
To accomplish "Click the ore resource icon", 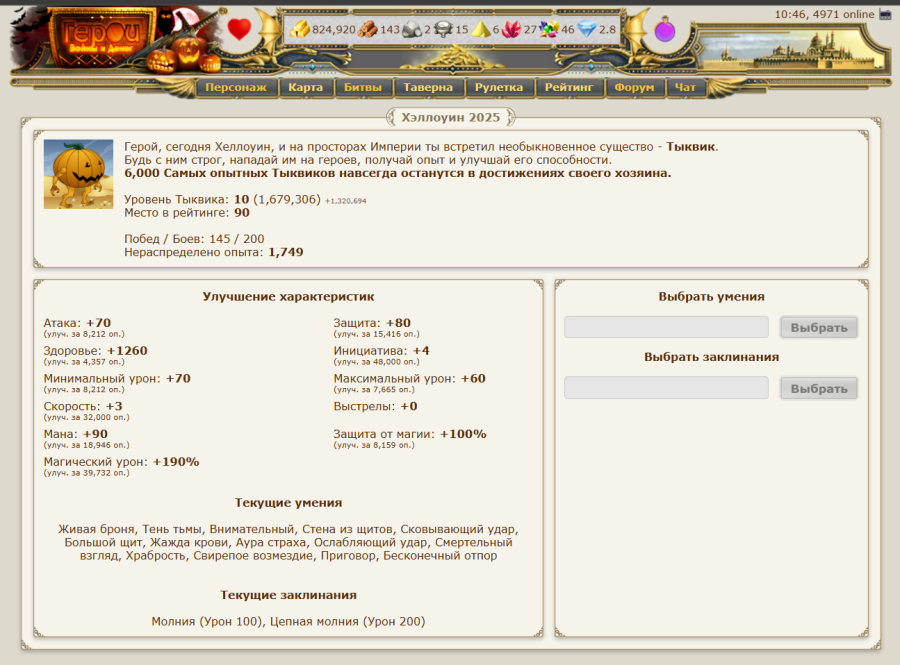I will (411, 30).
